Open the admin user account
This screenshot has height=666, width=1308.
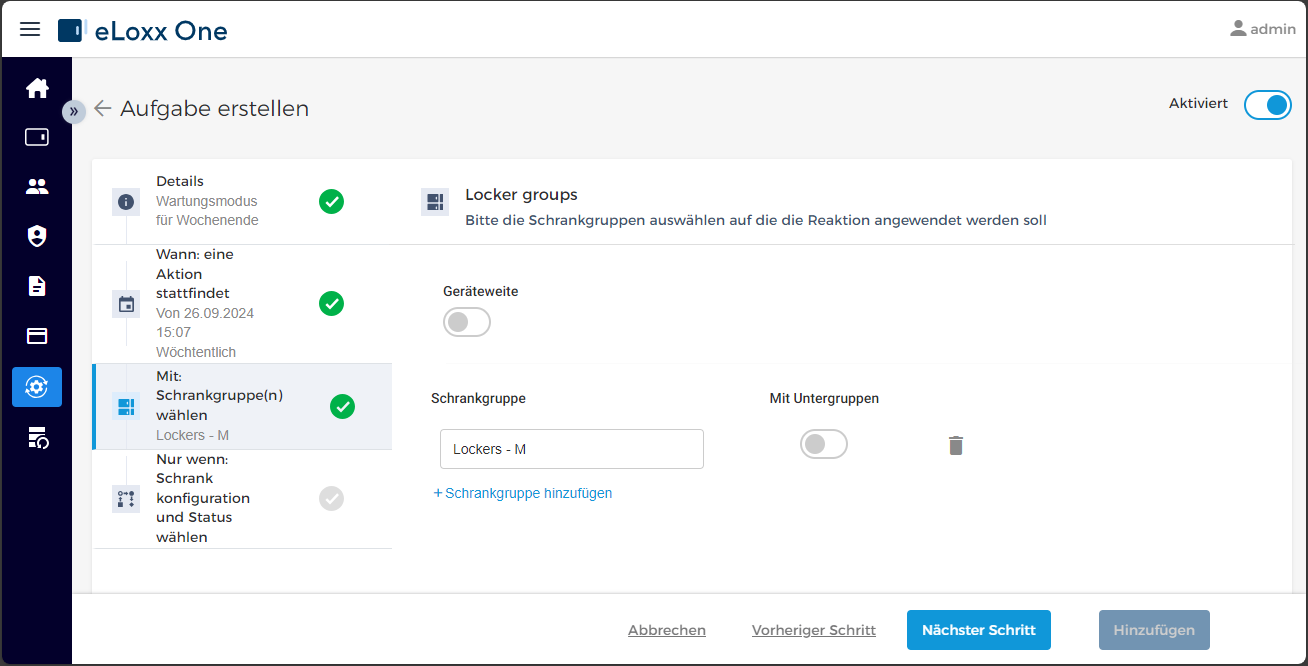pos(1263,29)
